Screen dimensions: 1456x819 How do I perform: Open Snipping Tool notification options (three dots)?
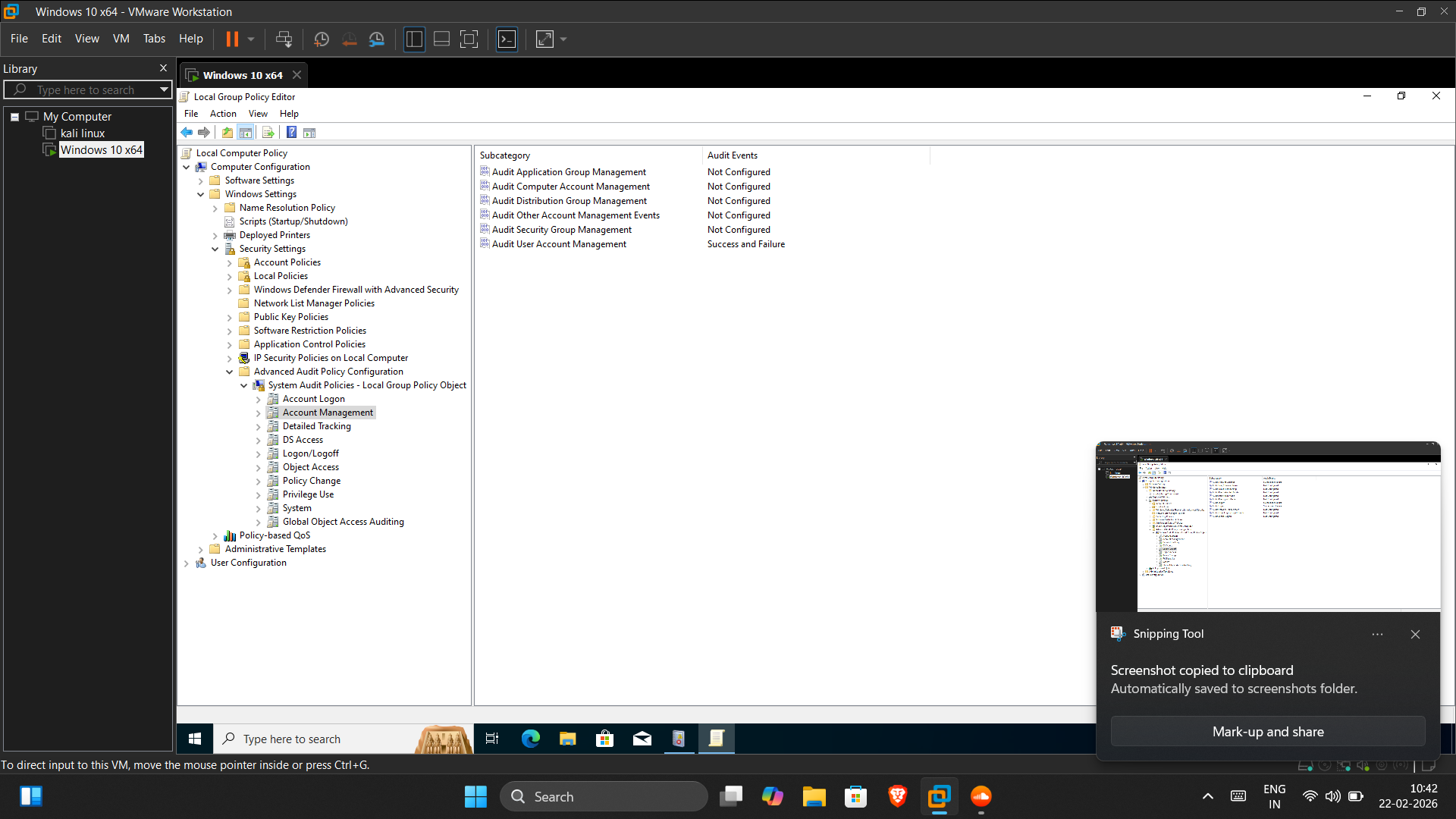point(1377,634)
